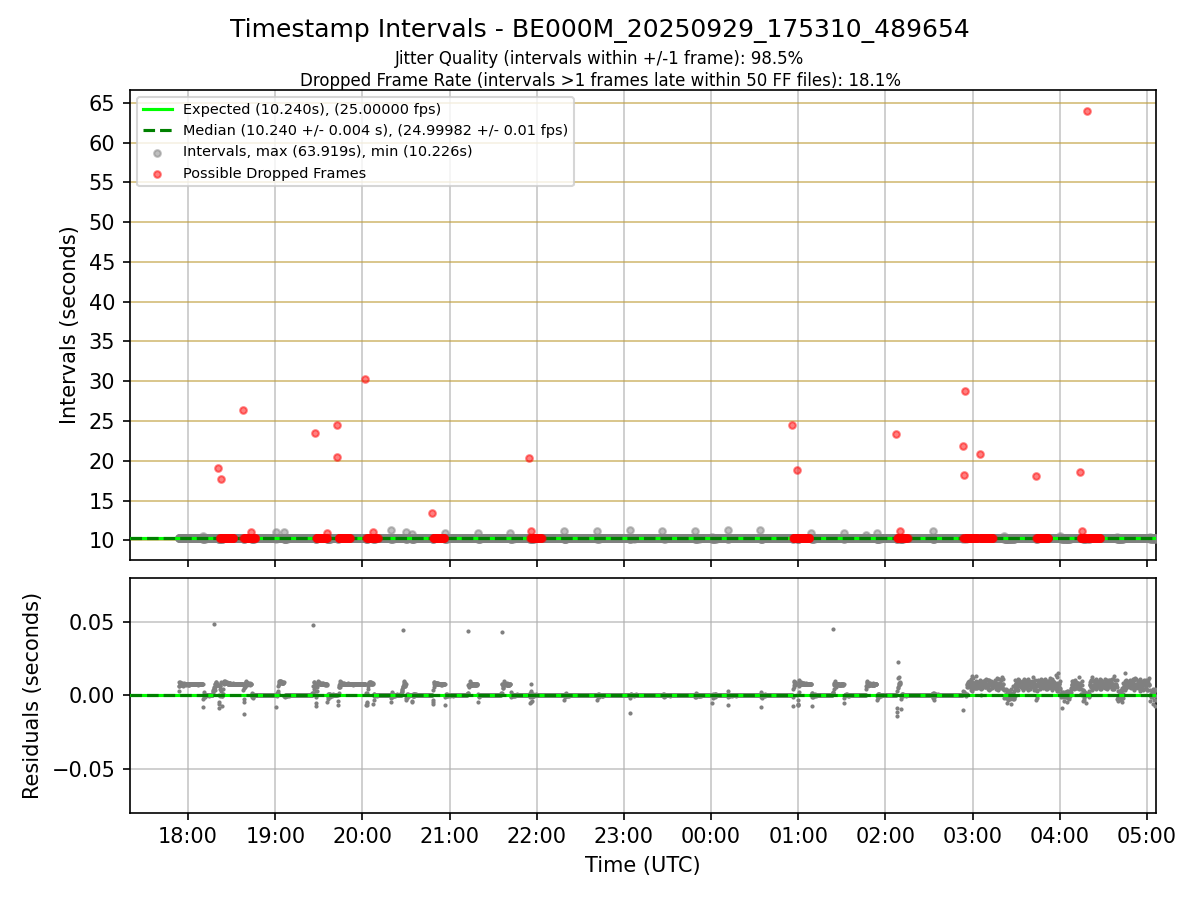This screenshot has height=900, width=1200.
Task: Click the '20:00' x-axis tick label
Action: tap(362, 836)
